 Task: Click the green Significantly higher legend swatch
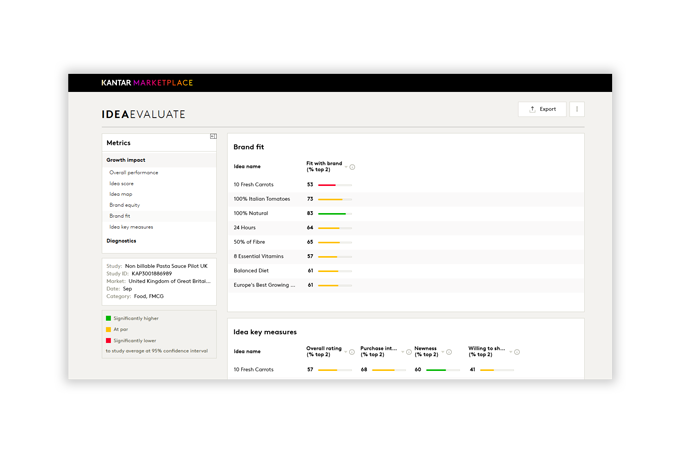point(108,318)
